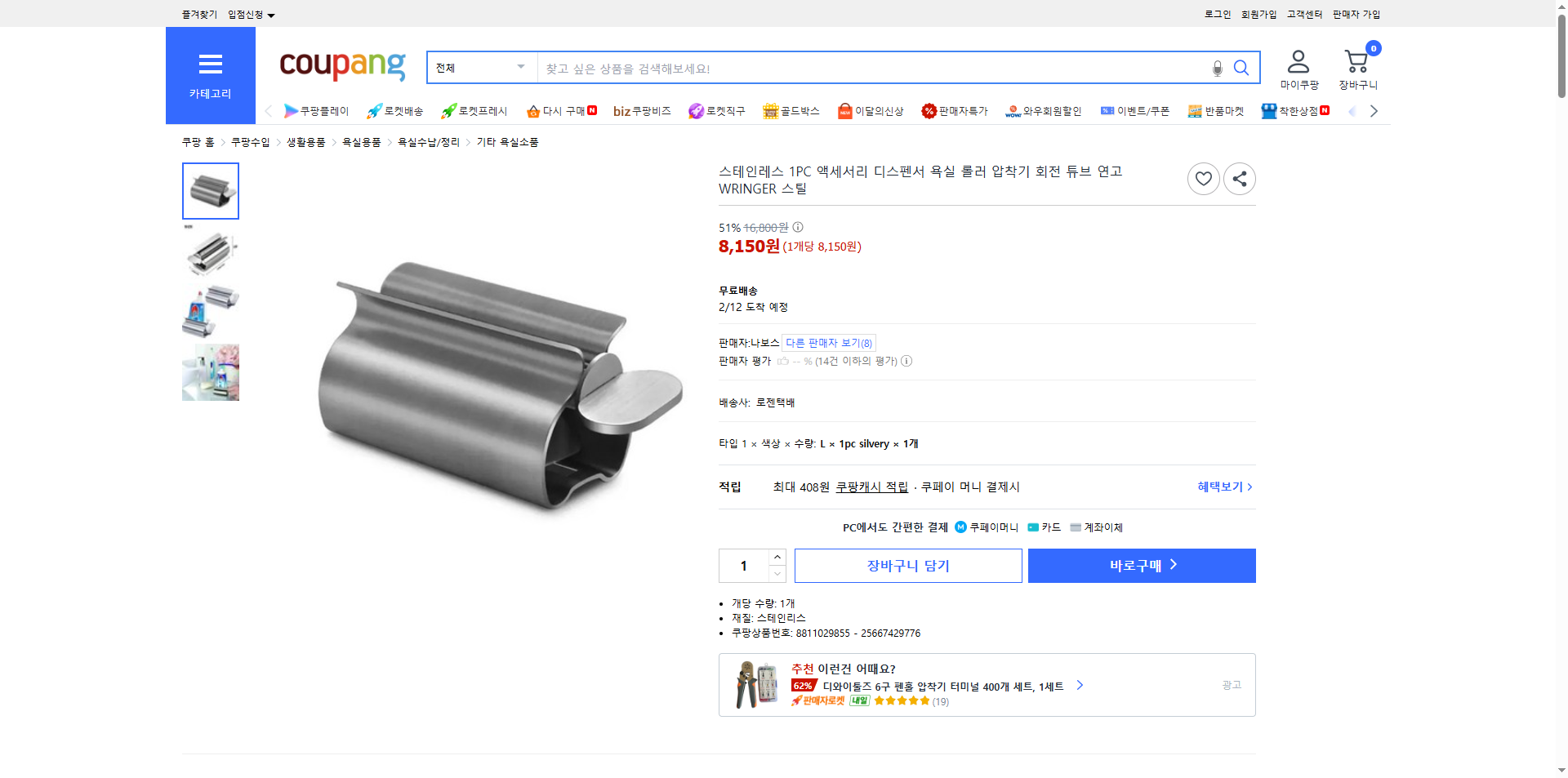Add item with 장바구니 담기 button
This screenshot has height=778, width=1568.
point(907,565)
